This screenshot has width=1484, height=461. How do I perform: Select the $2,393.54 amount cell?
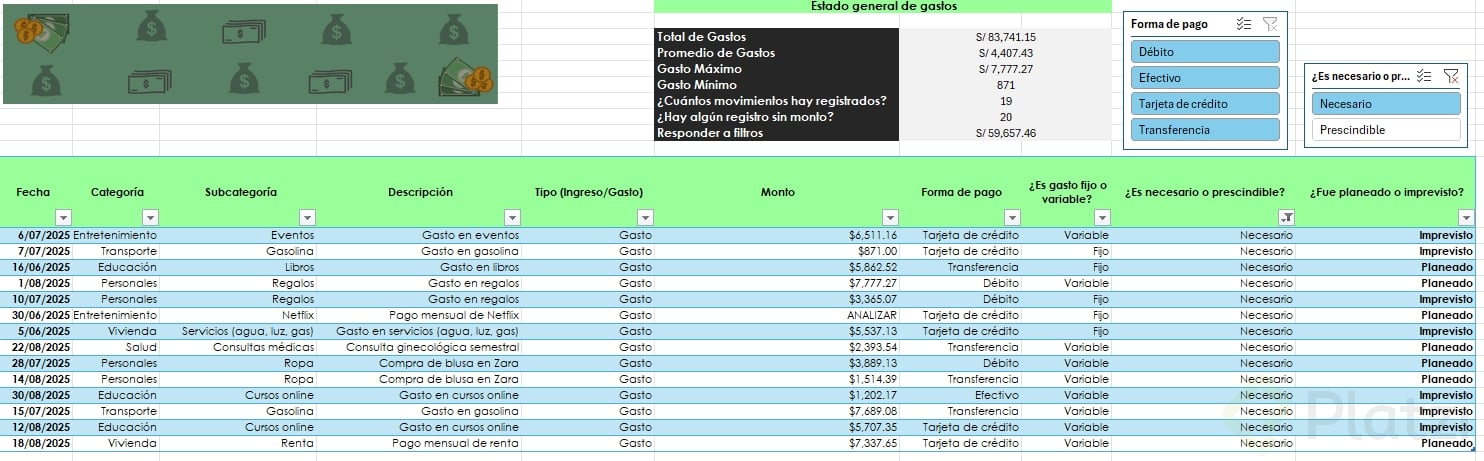pyautogui.click(x=777, y=347)
